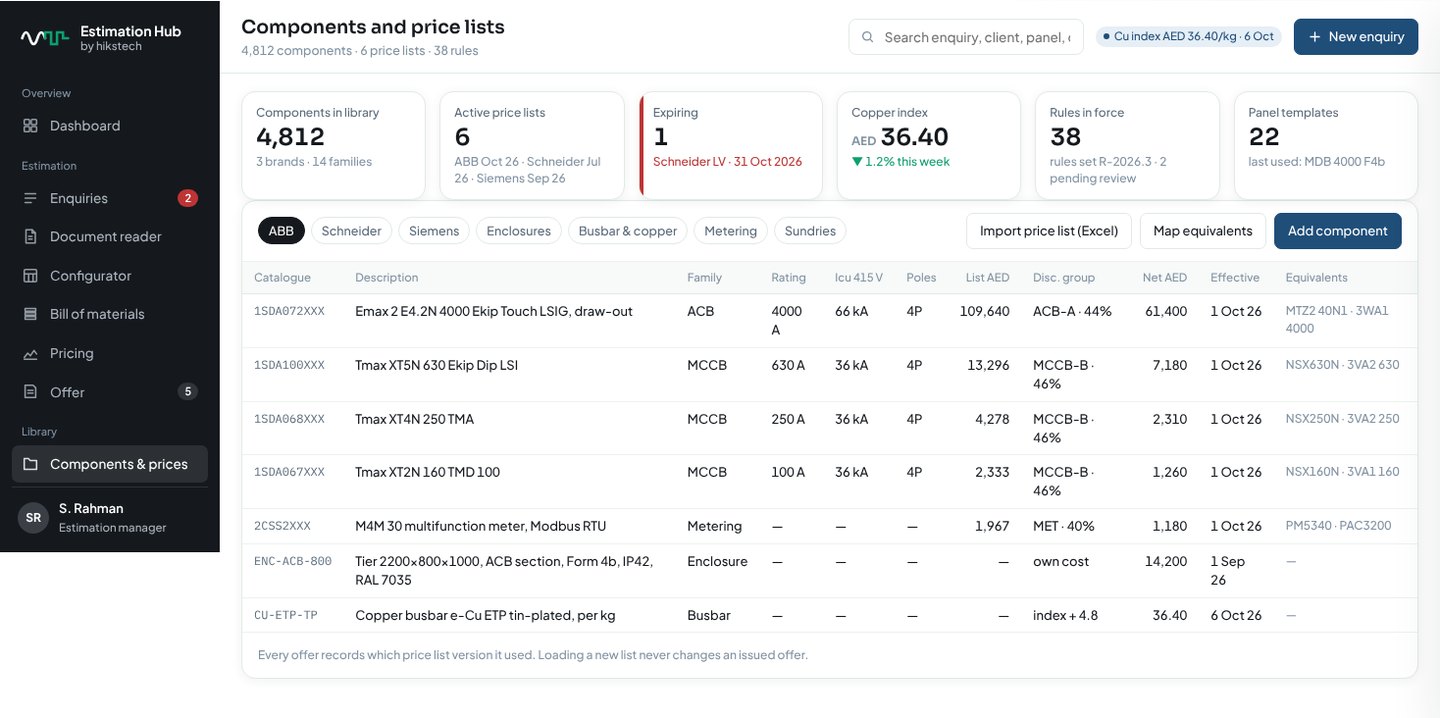Click the Offer document icon
Screen dimensions: 1440x718
pyautogui.click(x=30, y=392)
